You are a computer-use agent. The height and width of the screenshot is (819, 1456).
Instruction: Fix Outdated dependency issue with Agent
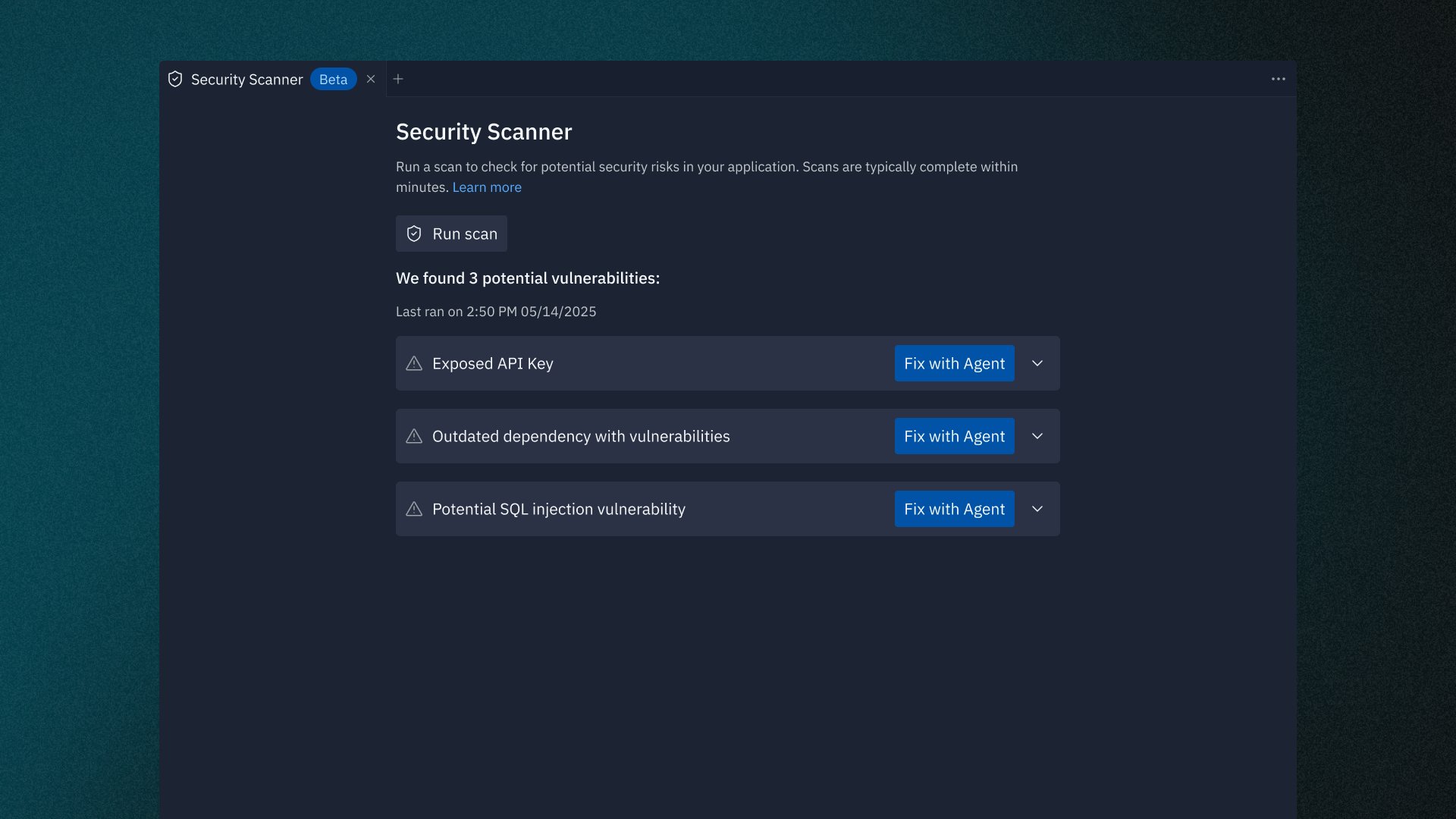point(954,436)
